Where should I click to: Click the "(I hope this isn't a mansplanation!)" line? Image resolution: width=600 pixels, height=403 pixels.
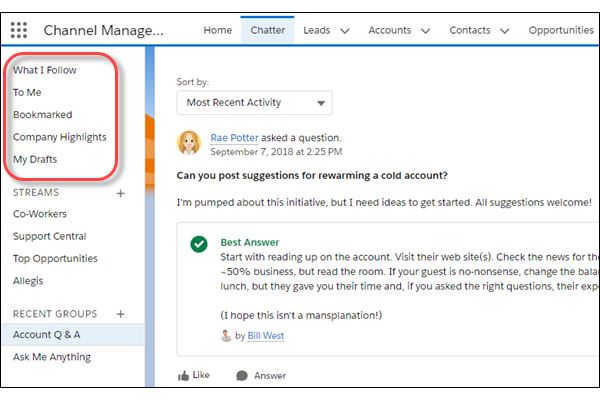(x=301, y=315)
